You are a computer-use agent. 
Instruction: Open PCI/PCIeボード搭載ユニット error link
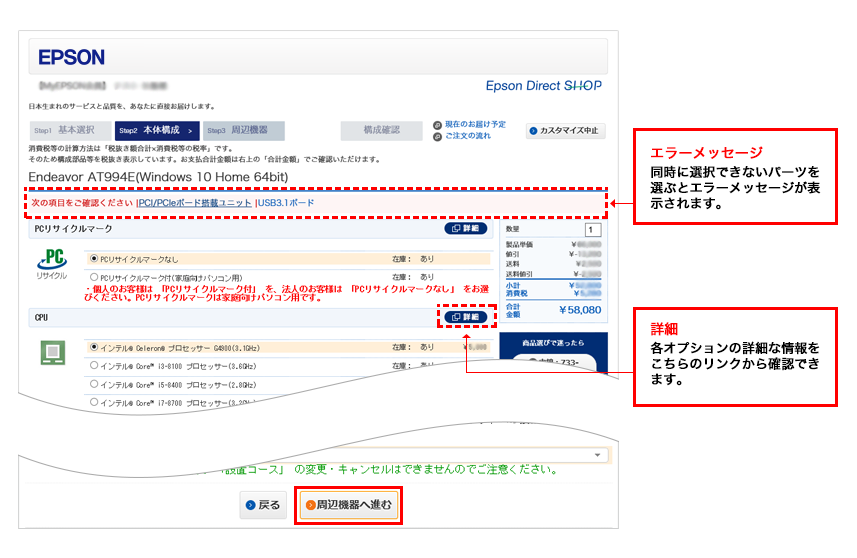click(195, 203)
